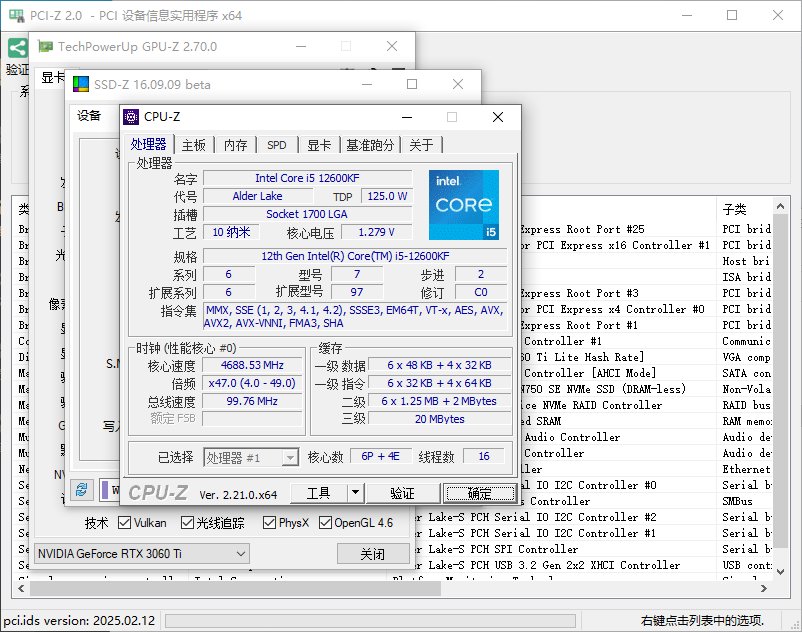Click PCI-Z vertical scrollbar up arrow
The height and width of the screenshot is (632, 802).
click(x=780, y=206)
